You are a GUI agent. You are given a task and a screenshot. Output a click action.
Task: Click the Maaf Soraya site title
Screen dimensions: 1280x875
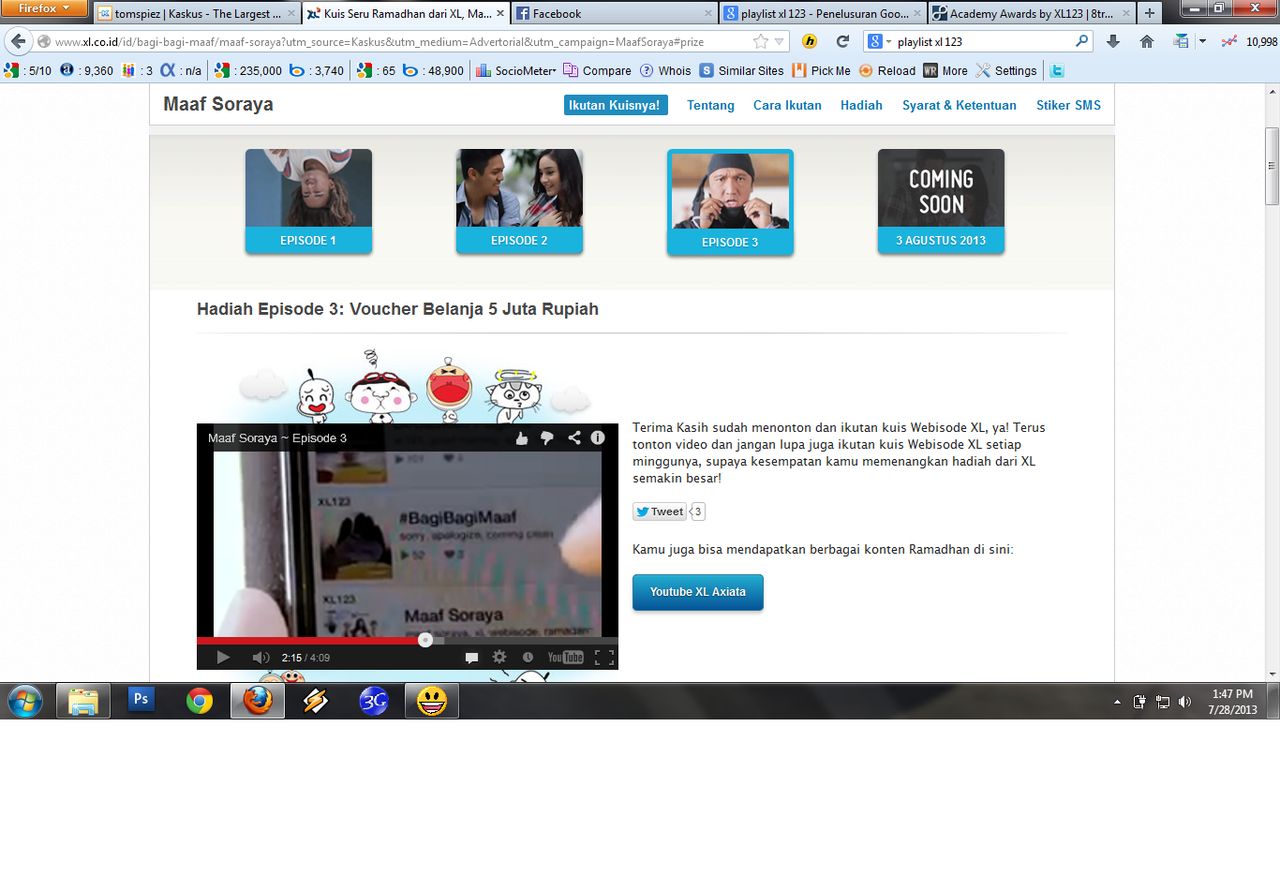[x=218, y=105]
